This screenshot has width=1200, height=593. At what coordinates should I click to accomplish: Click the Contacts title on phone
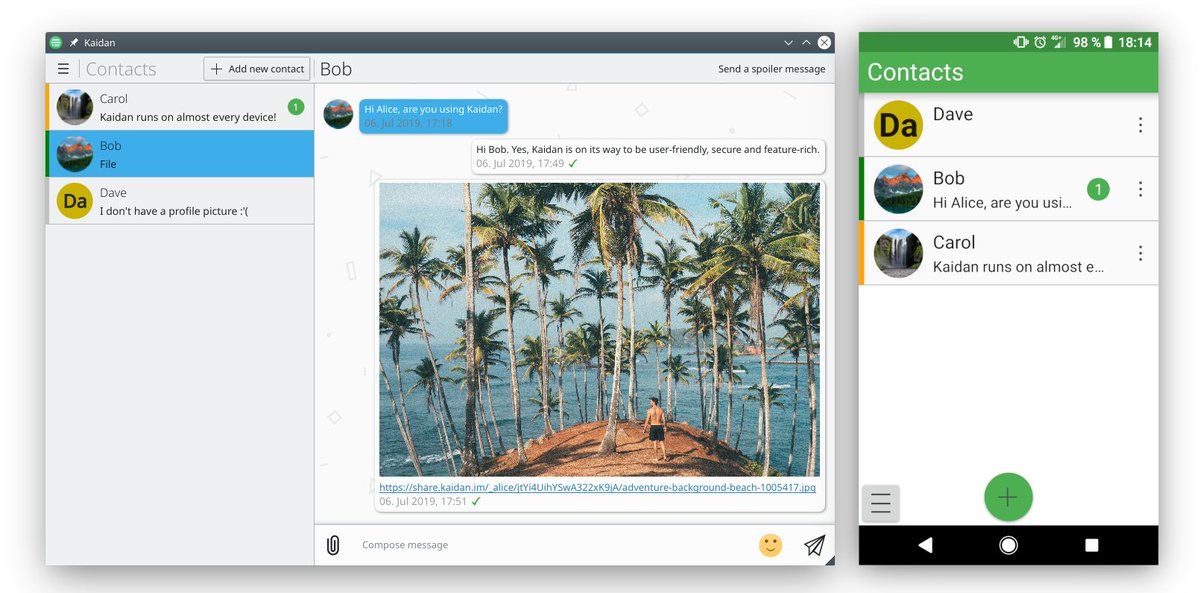pos(915,72)
